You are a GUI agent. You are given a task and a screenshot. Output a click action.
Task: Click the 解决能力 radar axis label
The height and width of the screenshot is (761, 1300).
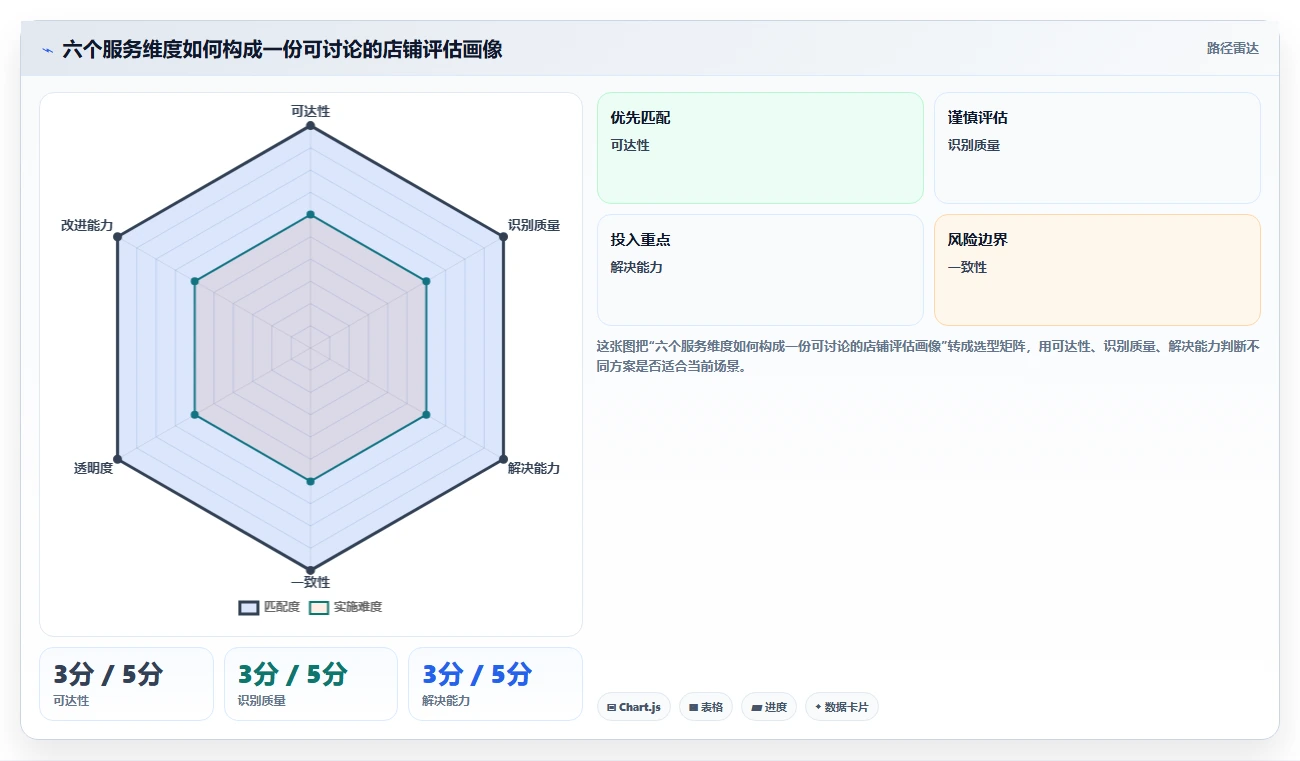point(534,468)
